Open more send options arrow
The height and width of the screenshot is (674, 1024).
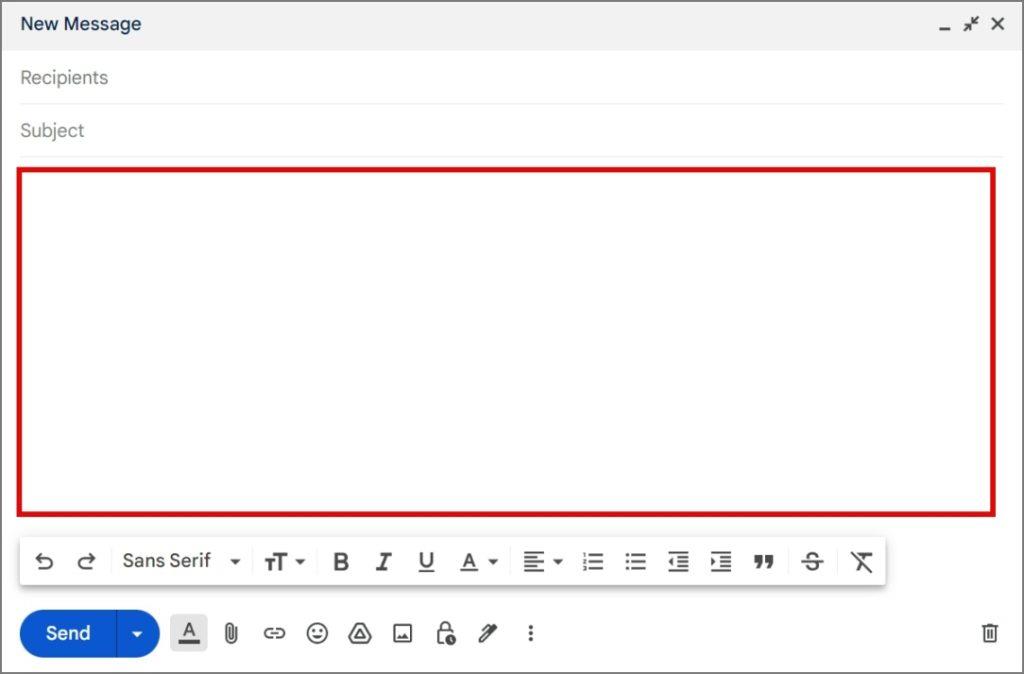tap(137, 633)
